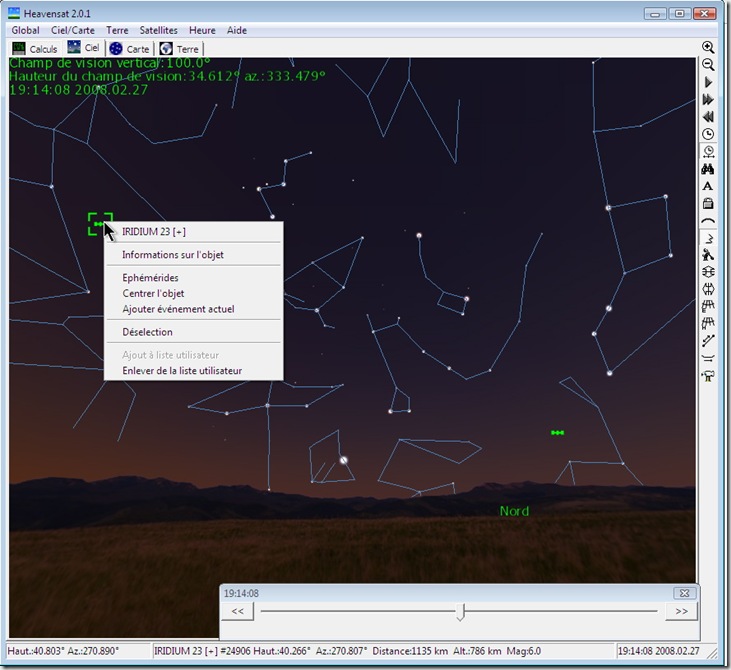This screenshot has height=670, width=731.
Task: Toggle constellation lines with the zigzag icon
Action: tap(708, 238)
